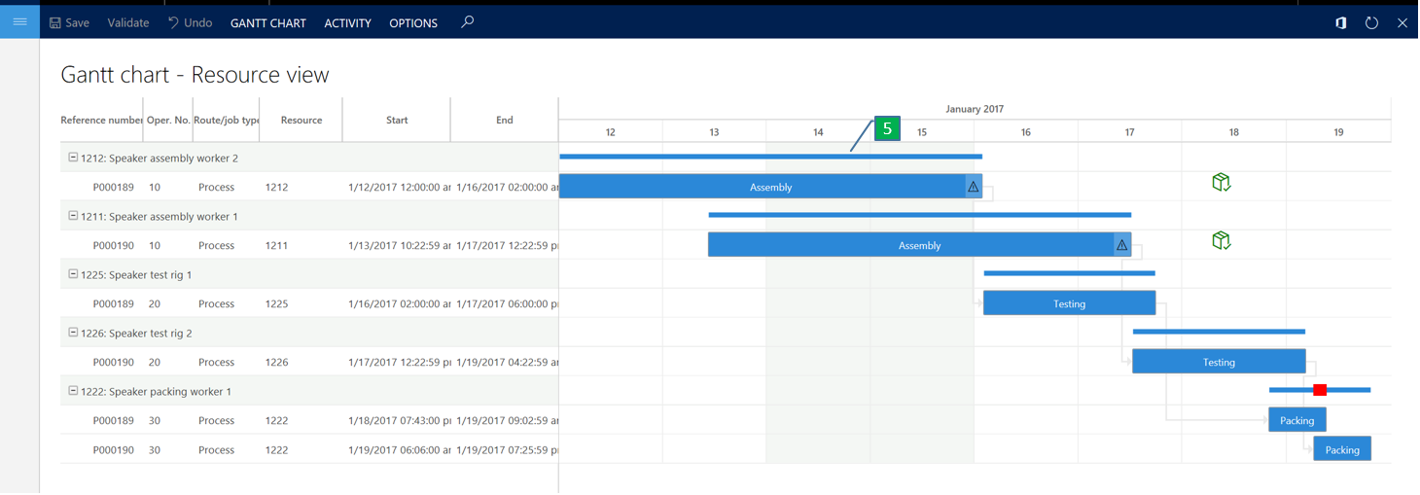Select the Testing bar for P000189
Image resolution: width=1420 pixels, height=495 pixels.
[1069, 304]
